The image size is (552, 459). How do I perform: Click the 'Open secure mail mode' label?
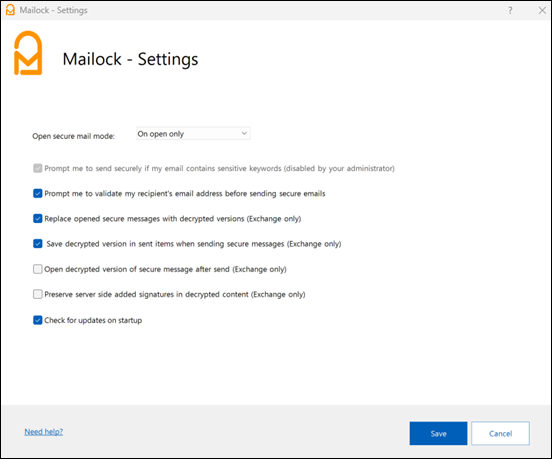(74, 136)
